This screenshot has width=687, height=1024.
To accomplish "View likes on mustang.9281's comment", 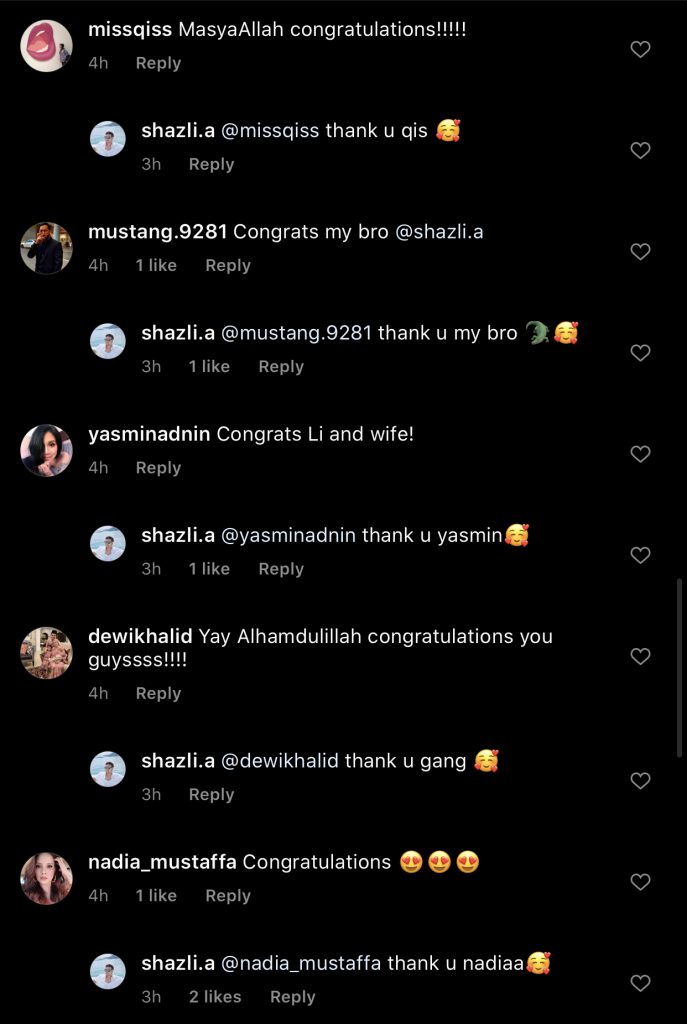I will (x=156, y=265).
